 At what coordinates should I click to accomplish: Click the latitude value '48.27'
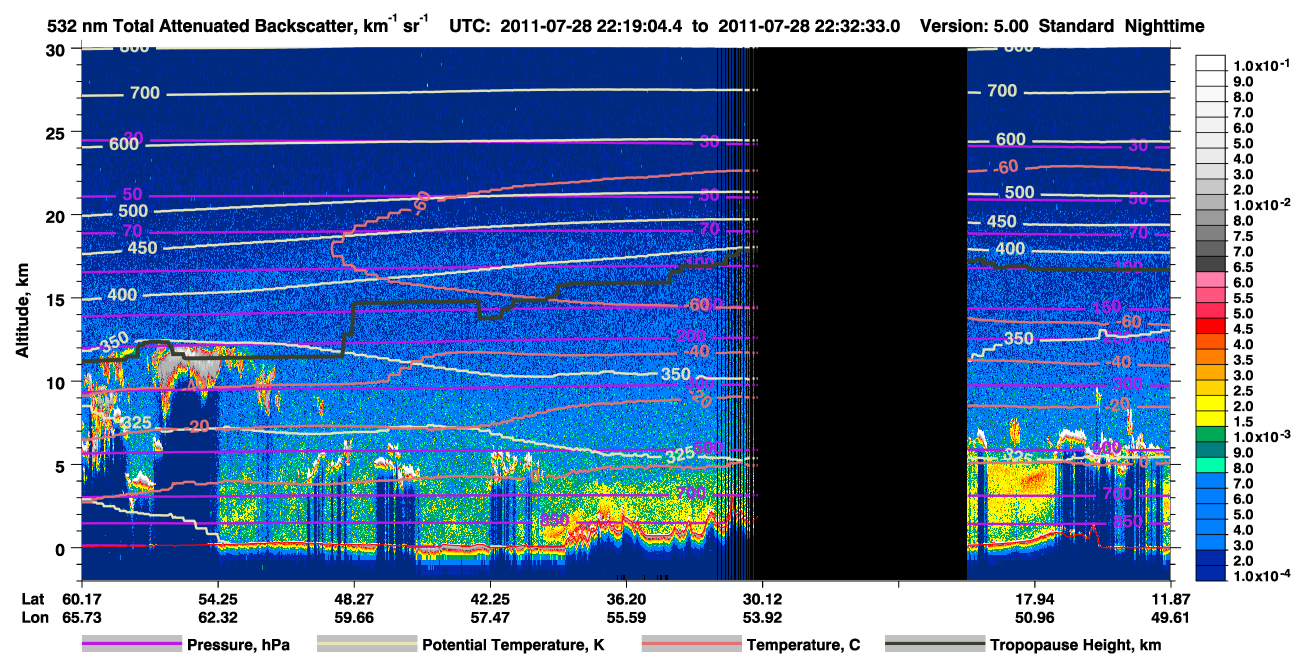(x=353, y=598)
